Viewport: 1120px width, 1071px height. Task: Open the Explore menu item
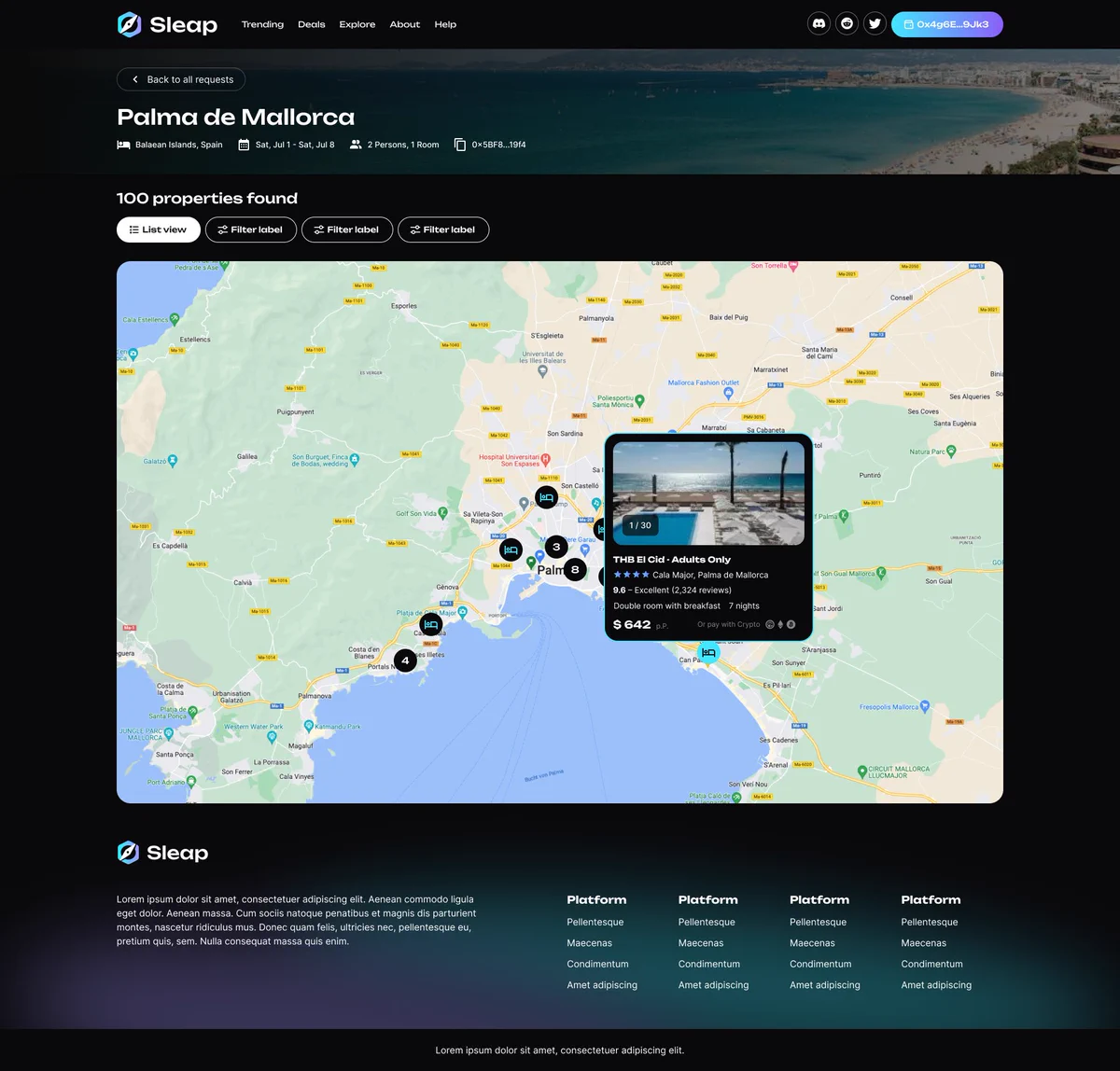(x=357, y=24)
